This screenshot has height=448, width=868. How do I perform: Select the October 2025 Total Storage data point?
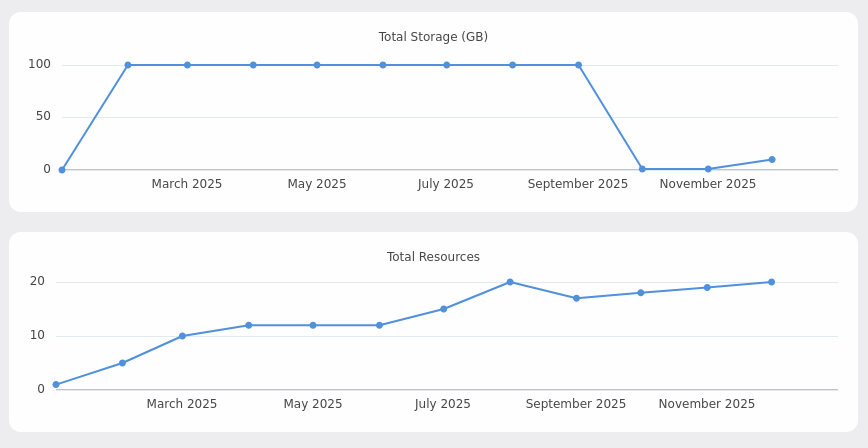pyautogui.click(x=642, y=169)
